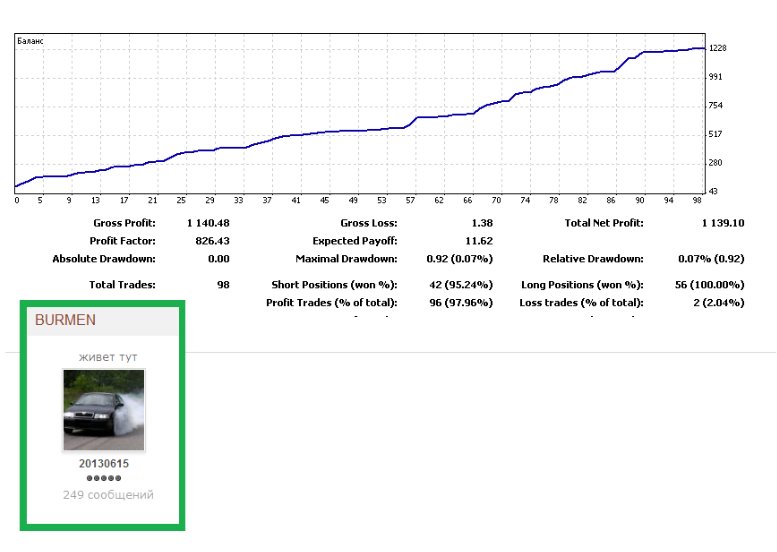Click the Total Net Profit value 1 139.10
The height and width of the screenshot is (552, 777).
(x=723, y=223)
